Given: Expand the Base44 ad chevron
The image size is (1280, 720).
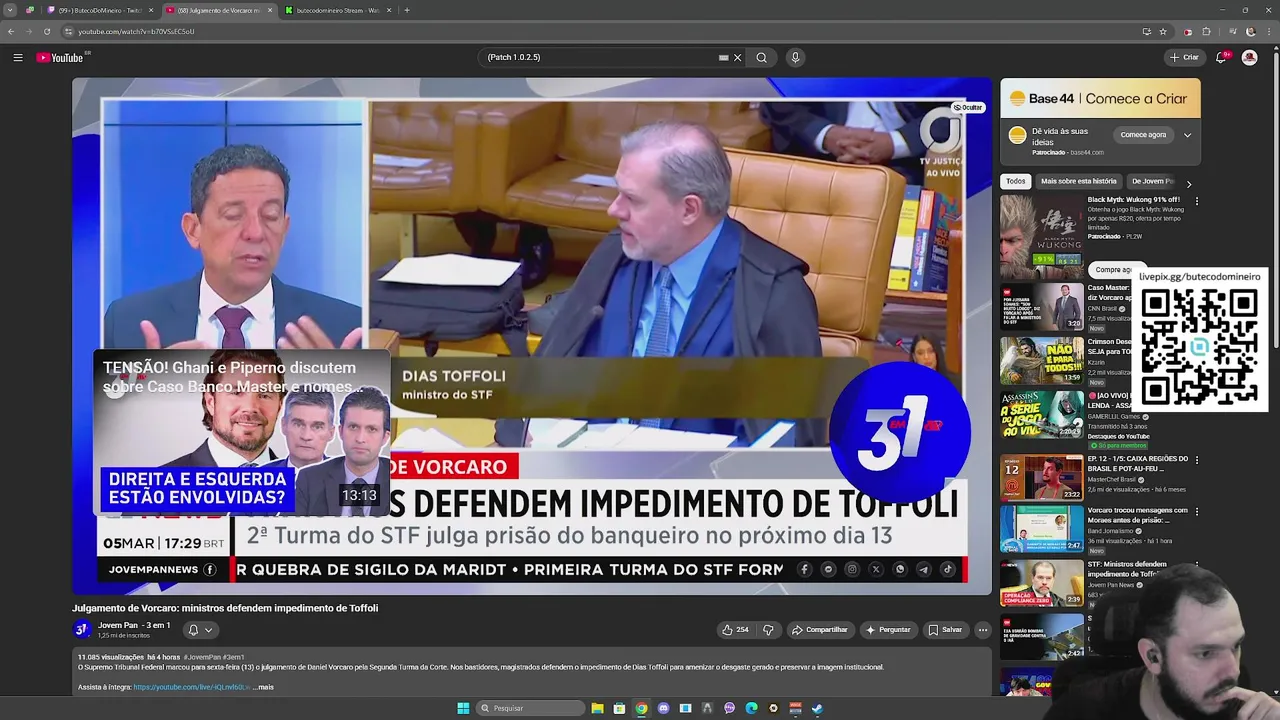Looking at the screenshot, I should pos(1187,135).
